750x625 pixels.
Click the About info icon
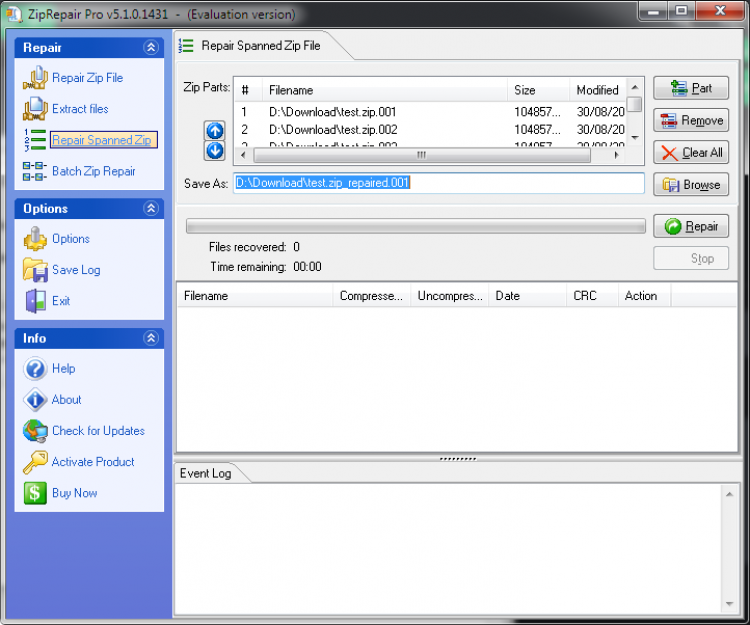[35, 400]
